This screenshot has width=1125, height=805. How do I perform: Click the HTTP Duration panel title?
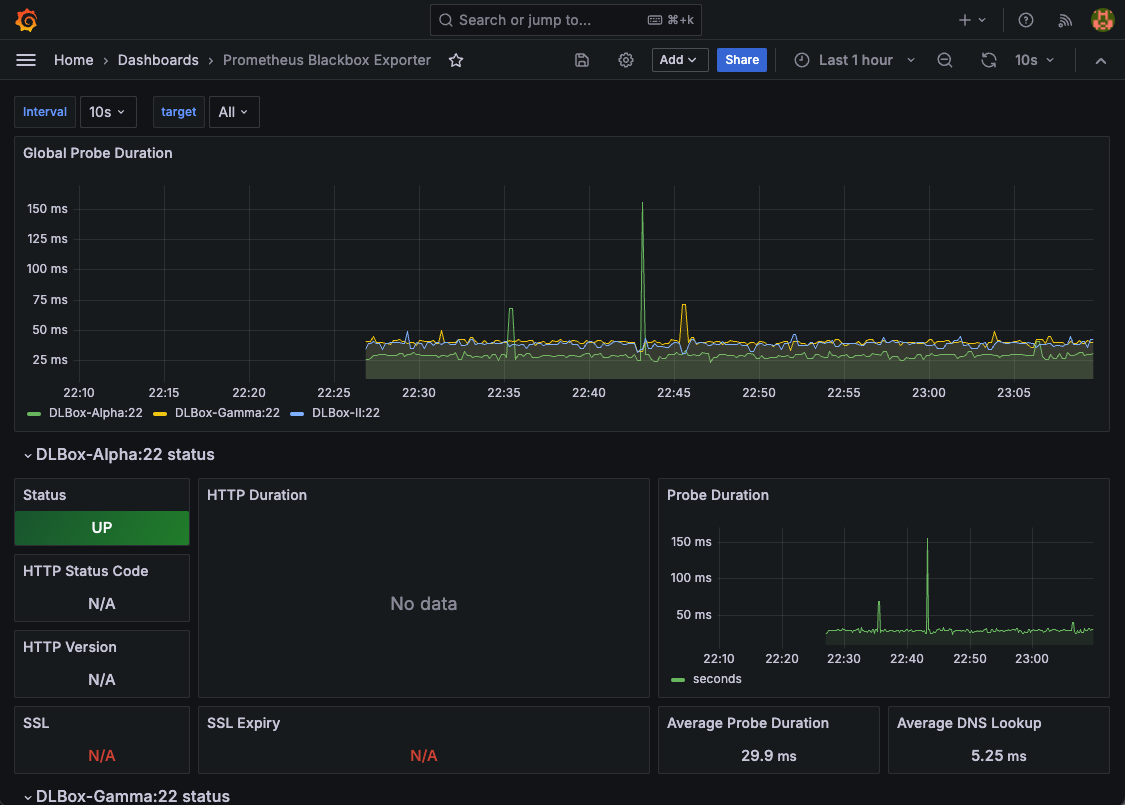click(x=257, y=495)
